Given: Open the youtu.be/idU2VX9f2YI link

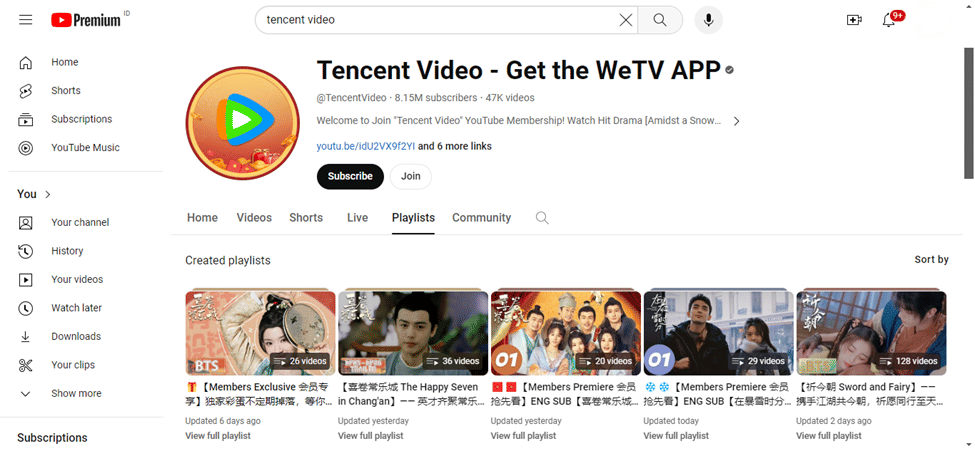Looking at the screenshot, I should pyautogui.click(x=366, y=146).
